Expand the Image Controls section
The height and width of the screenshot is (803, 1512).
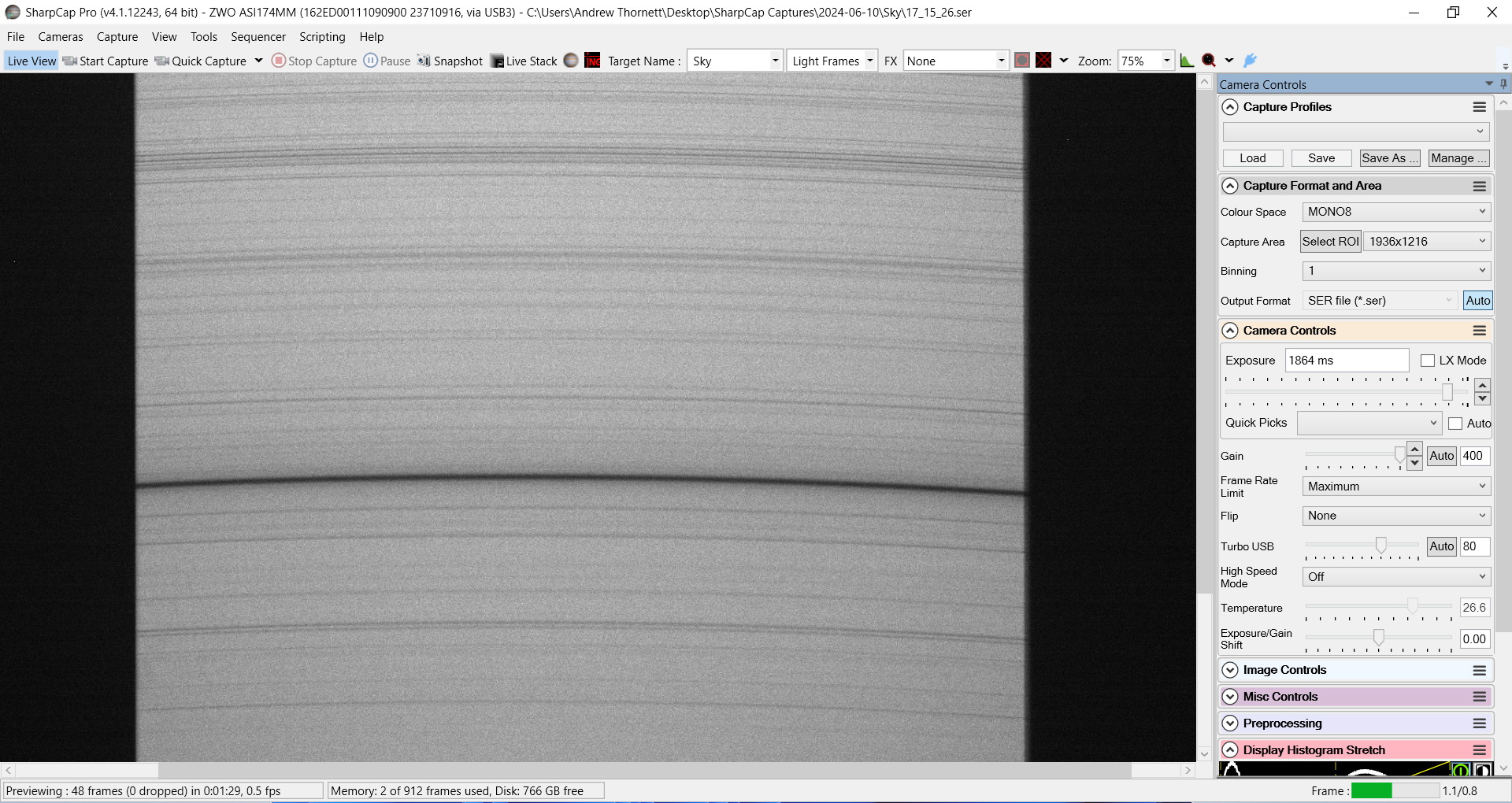(x=1230, y=669)
